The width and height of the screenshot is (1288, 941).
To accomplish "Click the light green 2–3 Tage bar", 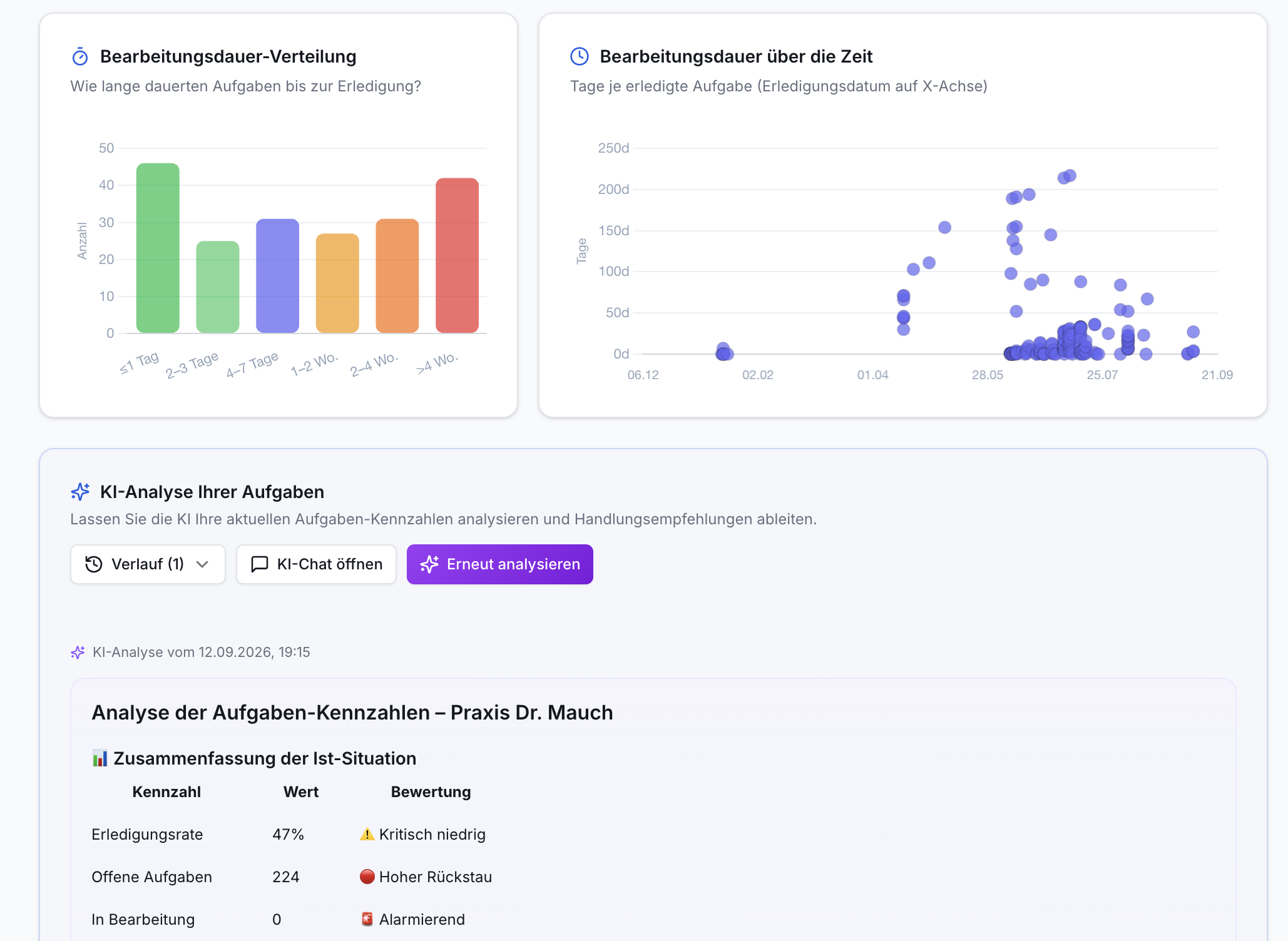I will 218,287.
